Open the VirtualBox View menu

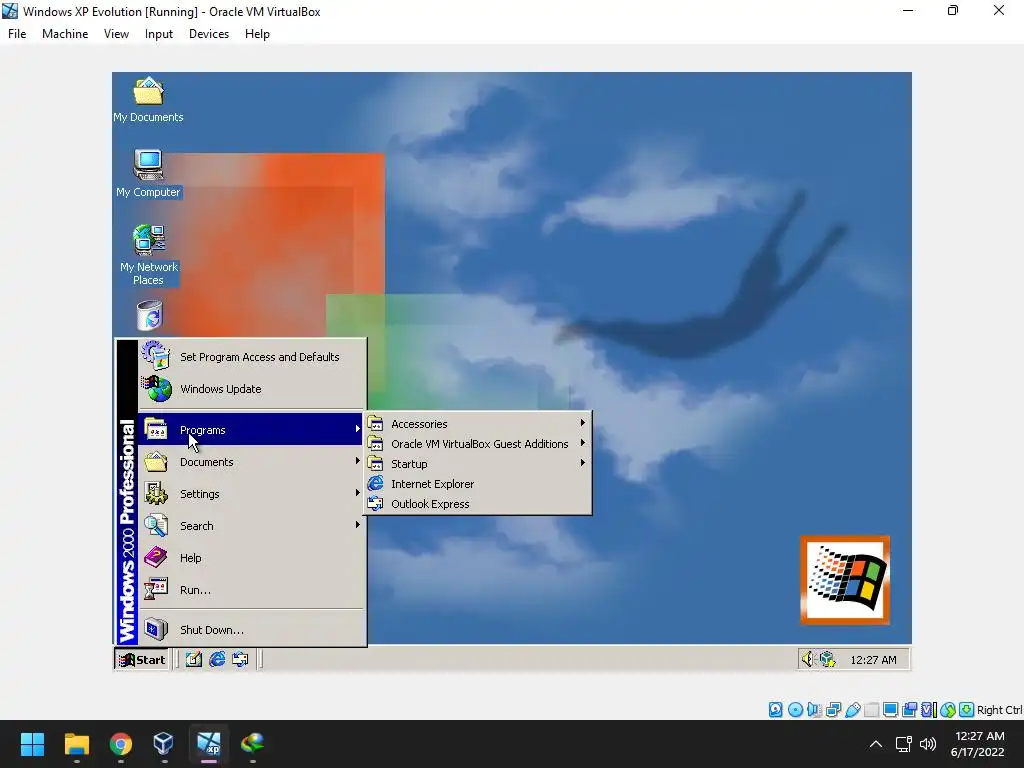[116, 34]
